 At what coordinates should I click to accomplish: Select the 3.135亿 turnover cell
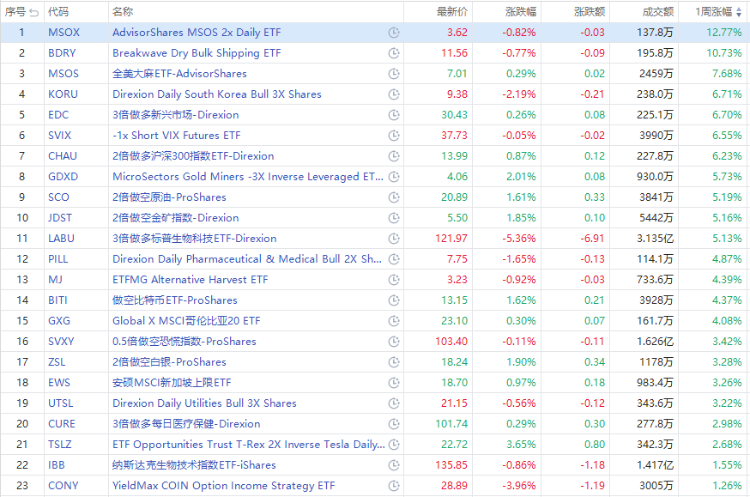coord(655,238)
